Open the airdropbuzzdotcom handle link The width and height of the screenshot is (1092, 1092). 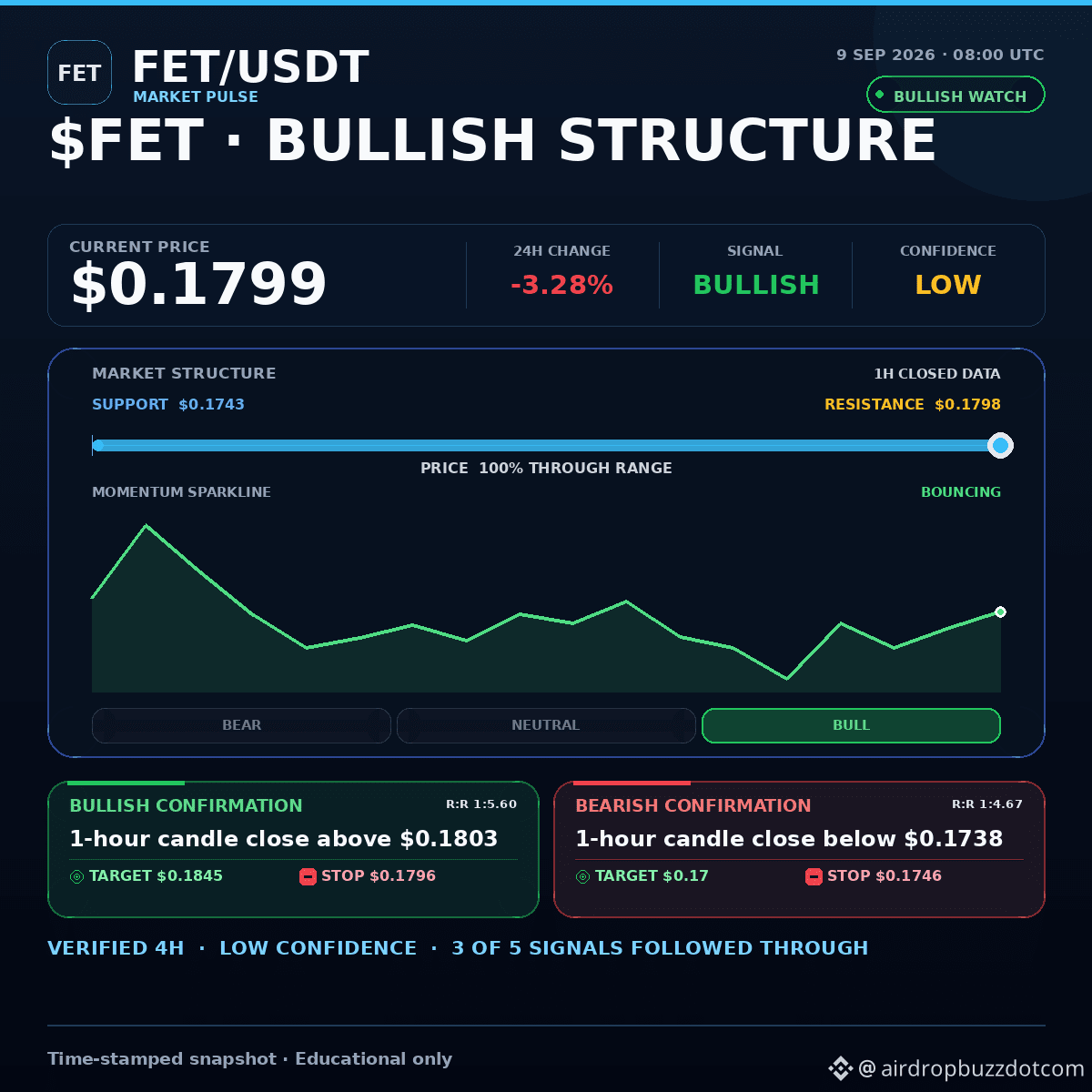(971, 1068)
